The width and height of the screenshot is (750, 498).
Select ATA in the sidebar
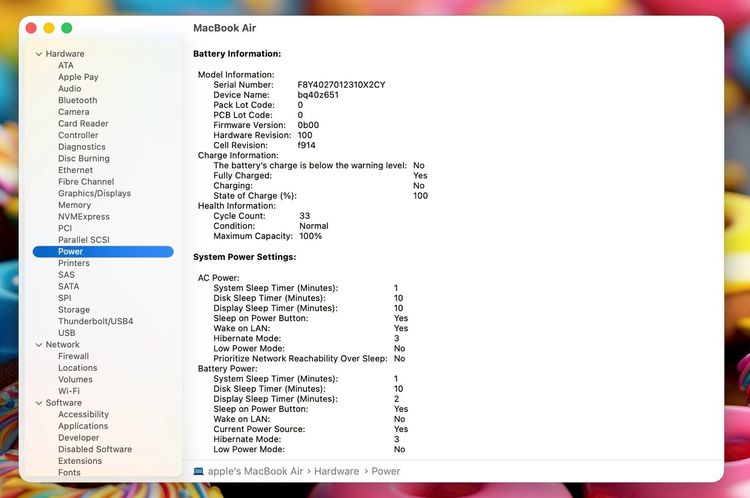(66, 66)
